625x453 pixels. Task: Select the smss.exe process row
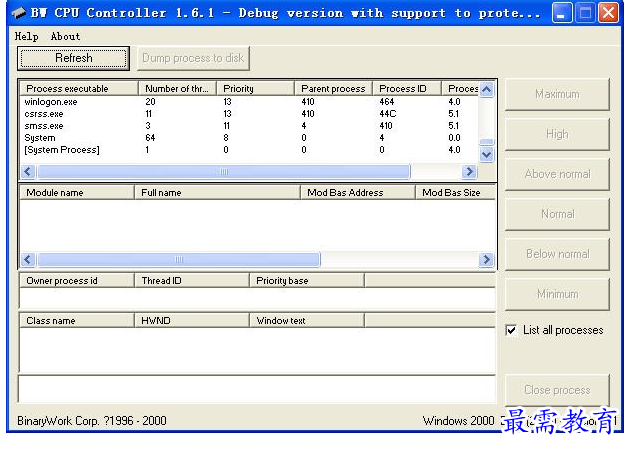pos(249,126)
